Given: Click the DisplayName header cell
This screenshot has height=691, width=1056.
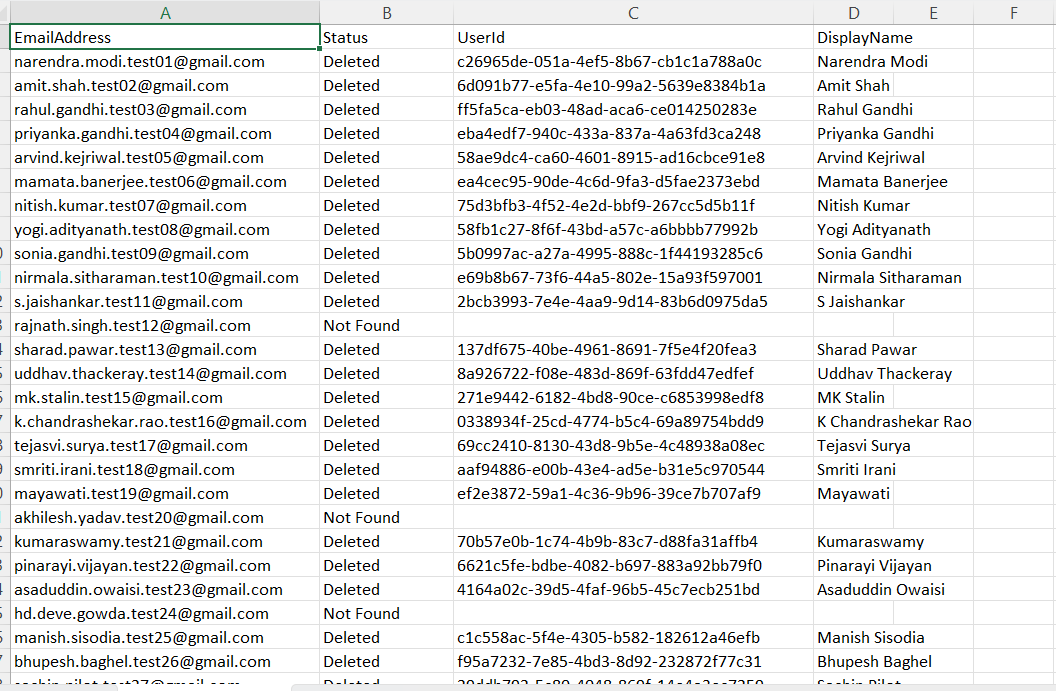Looking at the screenshot, I should [852, 38].
